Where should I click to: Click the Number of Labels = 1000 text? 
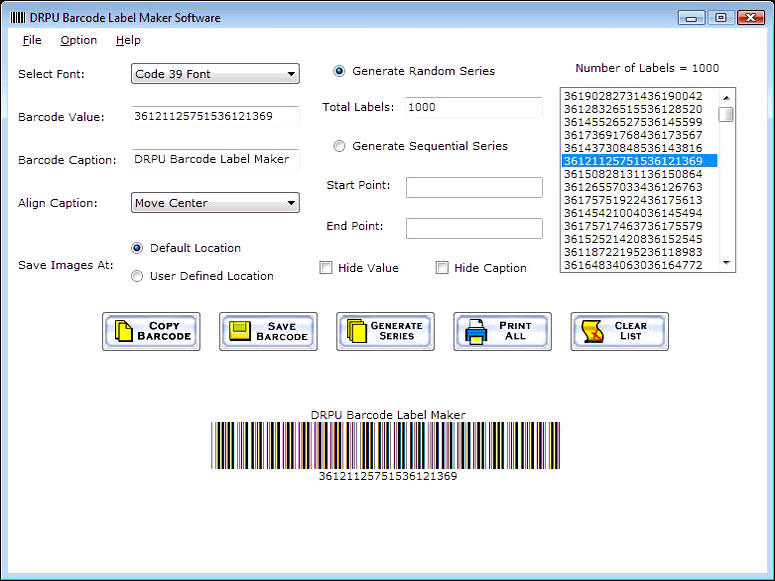(x=647, y=68)
